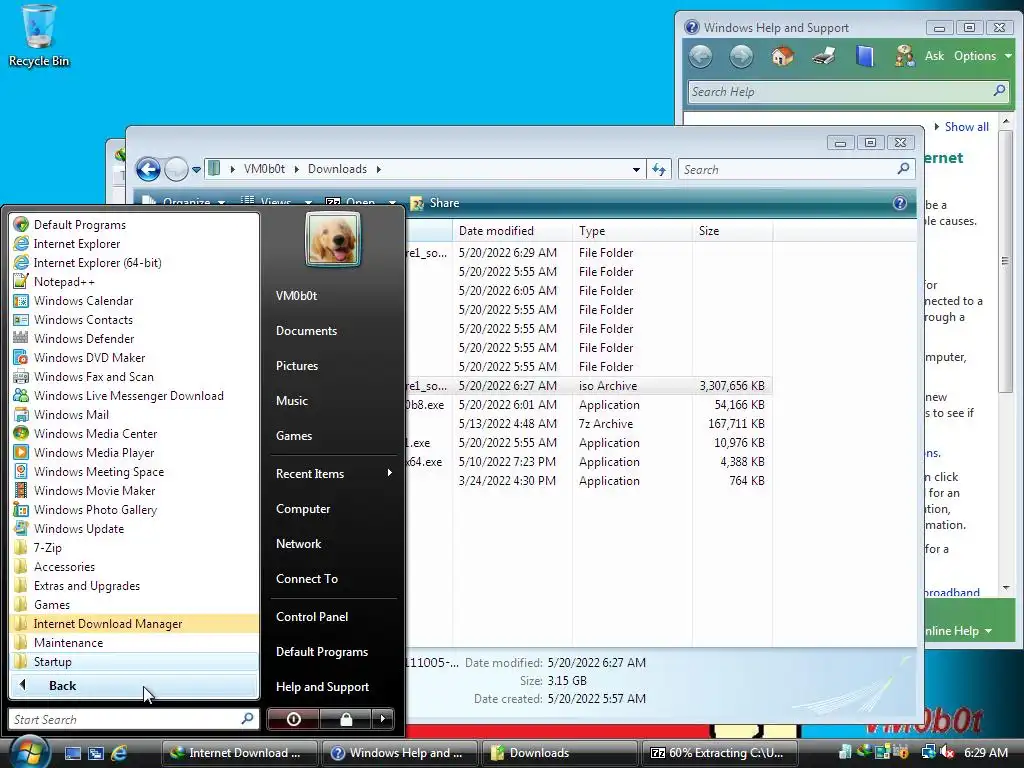Image resolution: width=1024 pixels, height=768 pixels.
Task: Click Connect To in Start menu
Action: point(307,579)
